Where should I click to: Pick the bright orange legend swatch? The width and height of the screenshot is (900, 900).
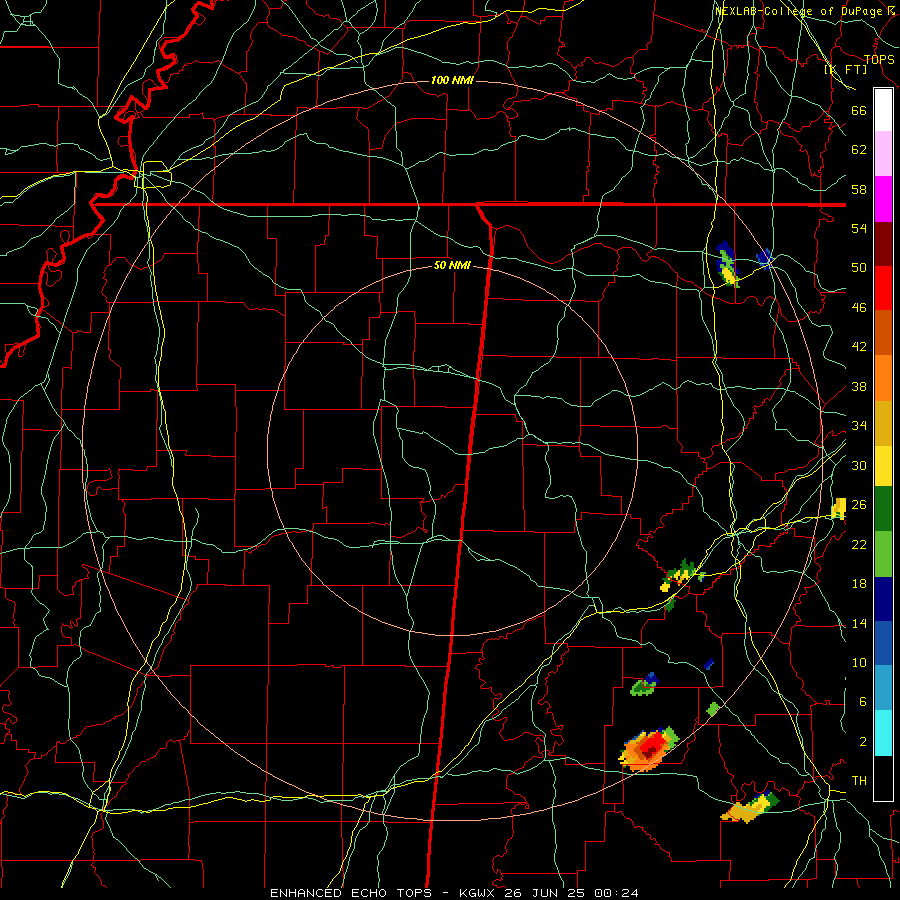(x=883, y=378)
